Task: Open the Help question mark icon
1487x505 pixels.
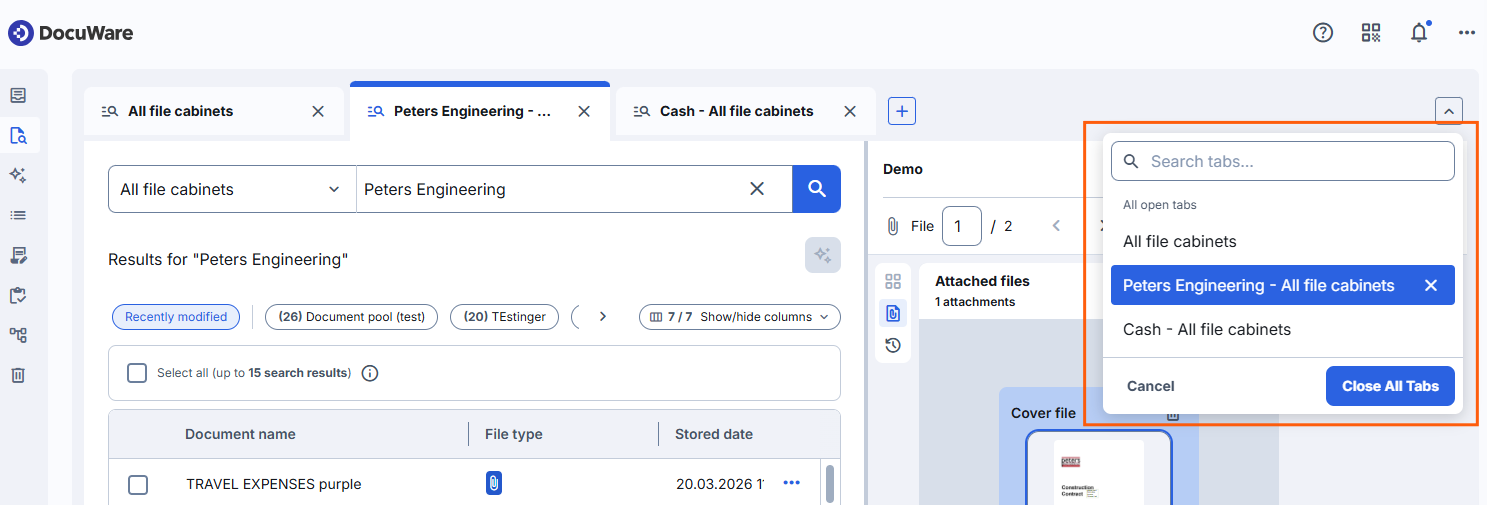Action: coord(1323,33)
